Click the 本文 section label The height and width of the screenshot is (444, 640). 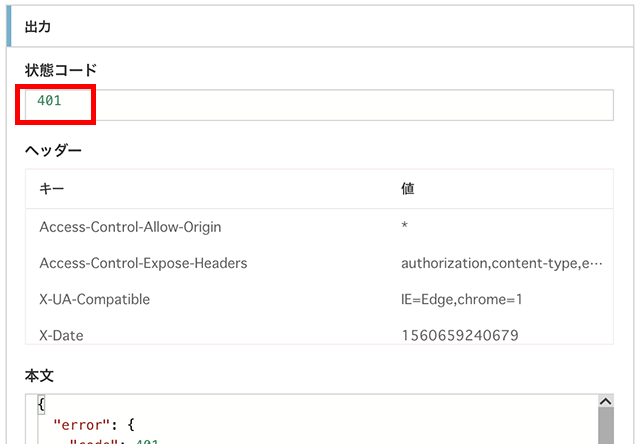tap(39, 375)
